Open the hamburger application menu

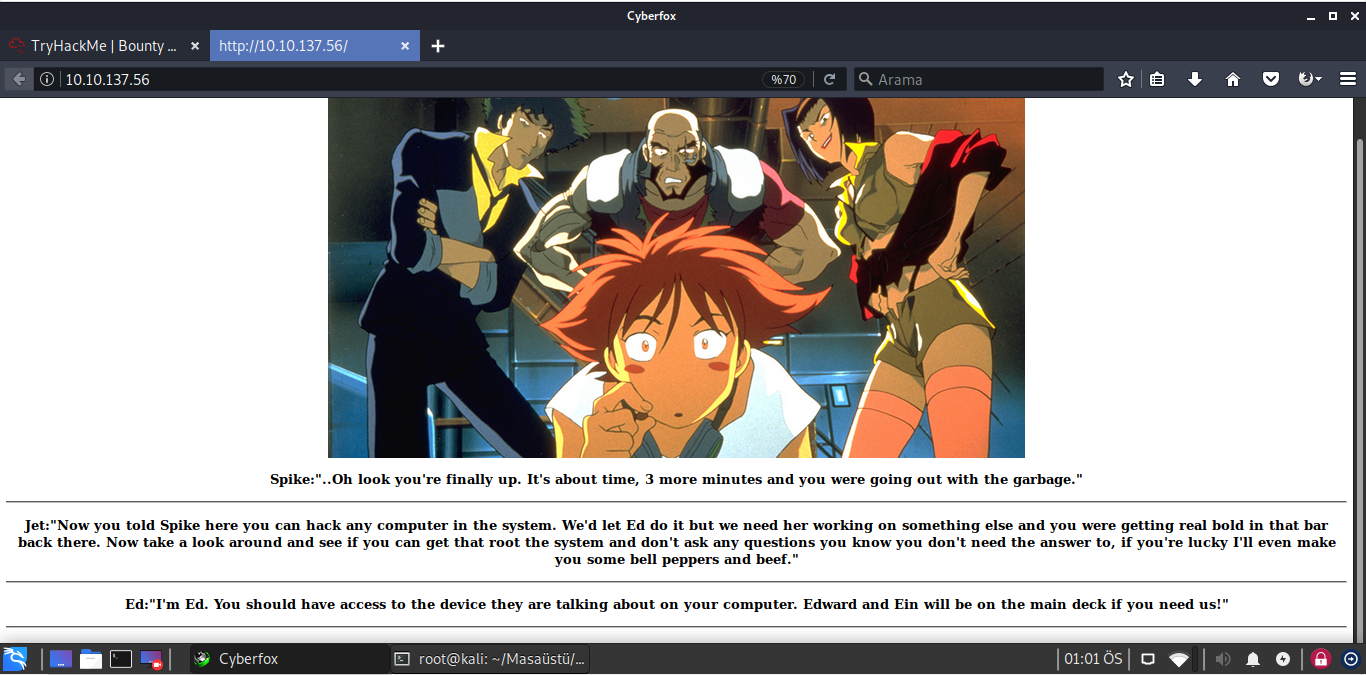1347,79
